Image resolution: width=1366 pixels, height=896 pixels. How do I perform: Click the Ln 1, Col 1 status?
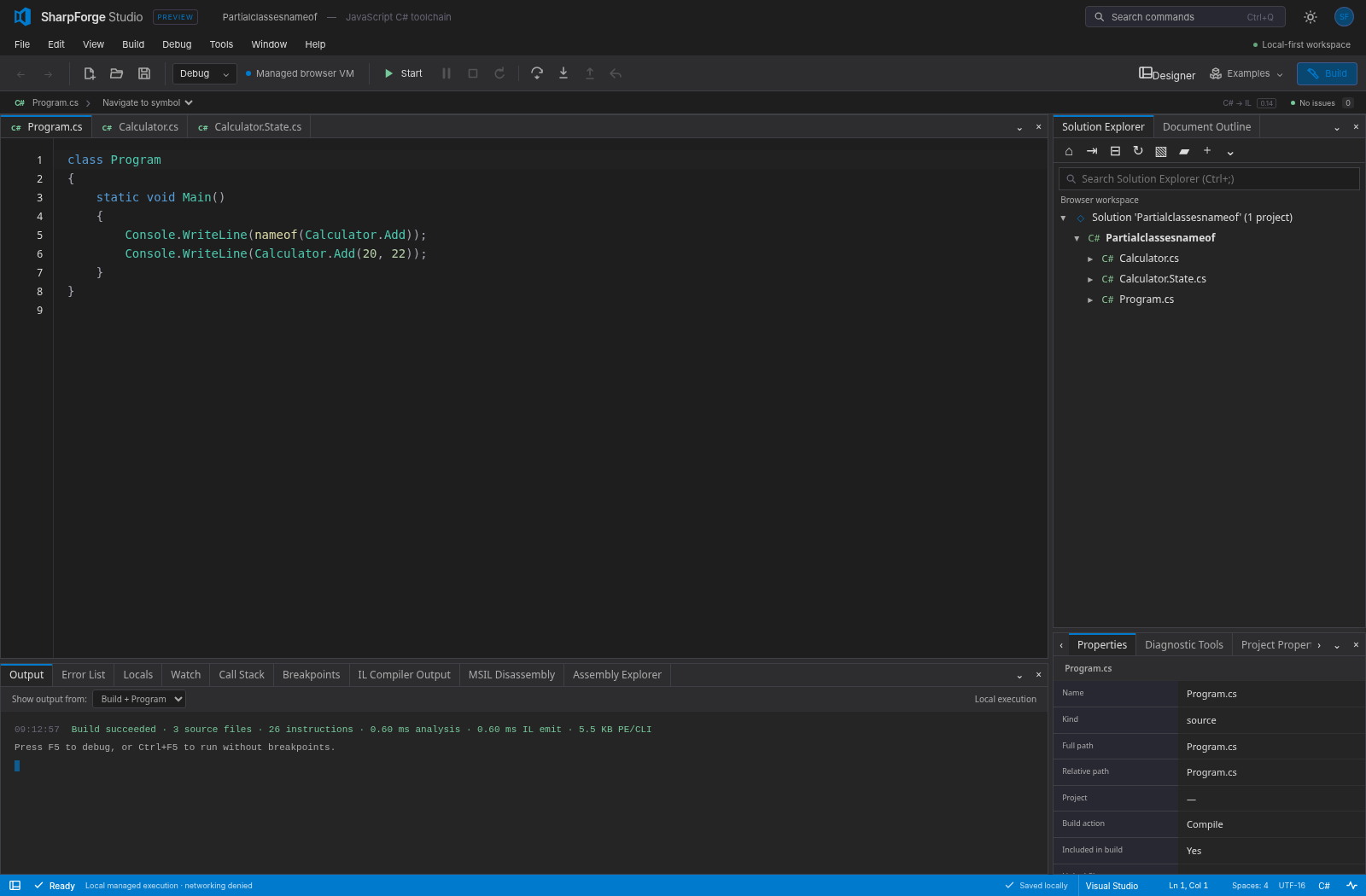click(x=1188, y=886)
